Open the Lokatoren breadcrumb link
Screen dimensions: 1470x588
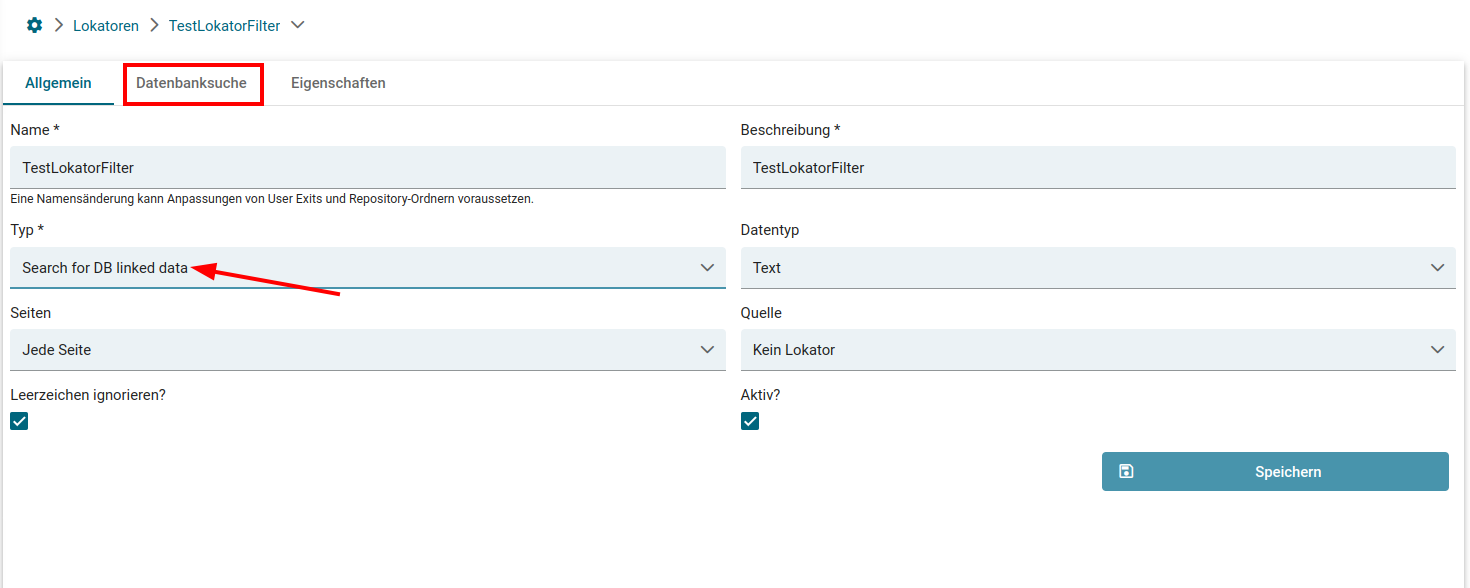tap(106, 26)
